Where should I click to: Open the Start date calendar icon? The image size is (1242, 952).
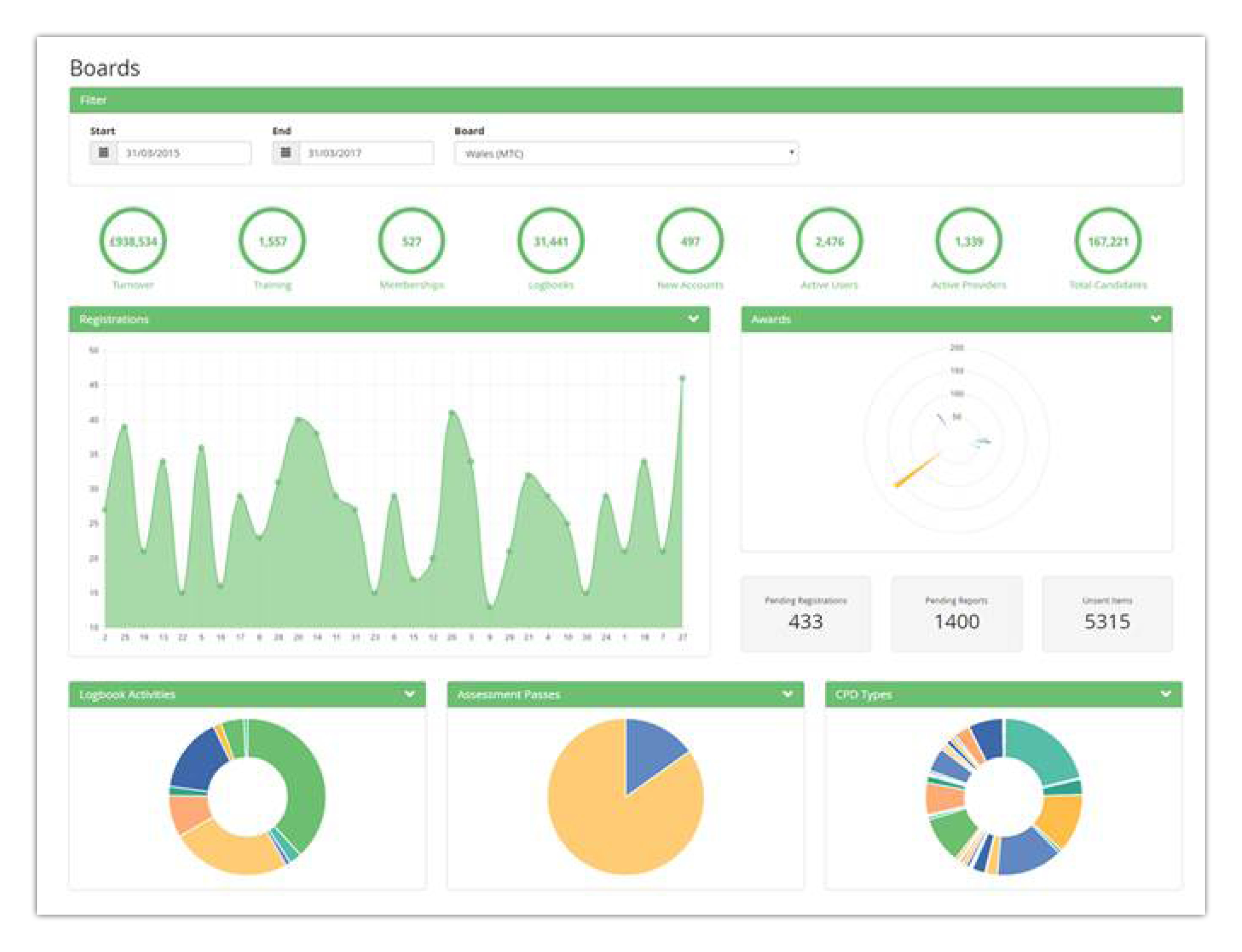pos(103,152)
